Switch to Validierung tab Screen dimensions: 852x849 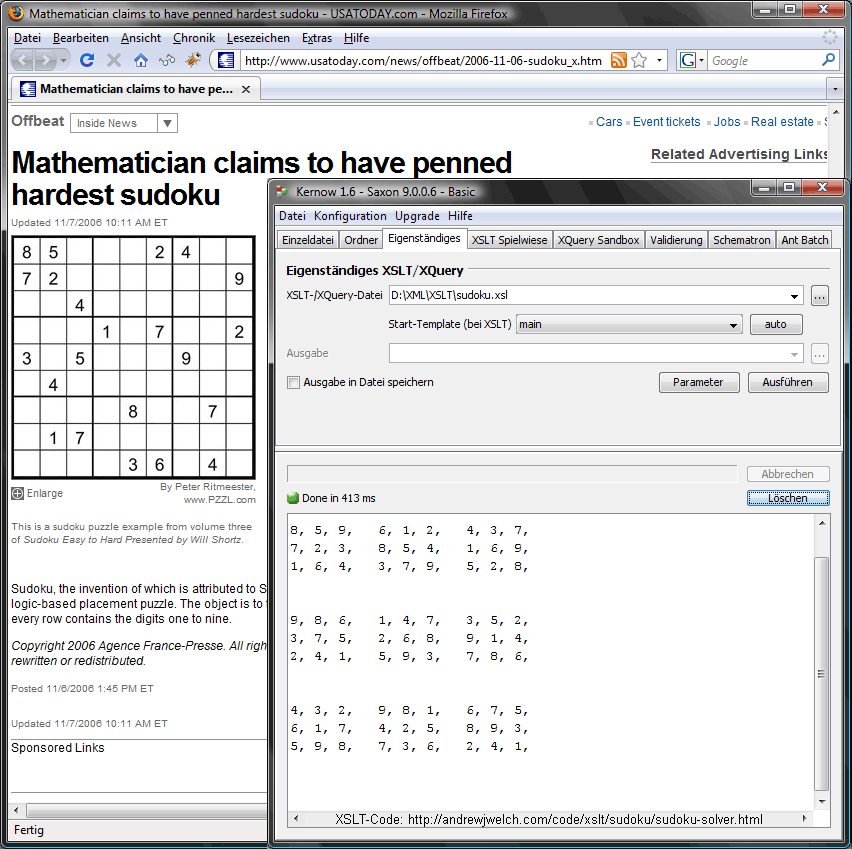[676, 240]
